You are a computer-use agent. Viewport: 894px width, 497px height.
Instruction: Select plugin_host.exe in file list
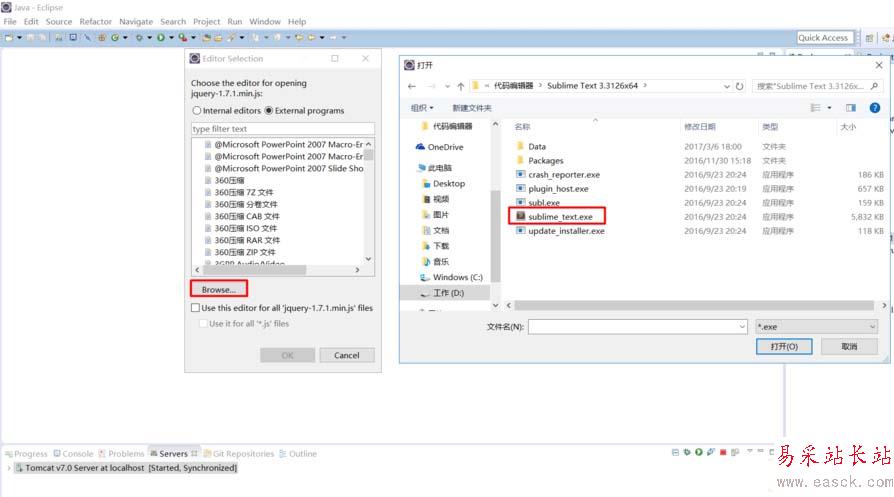tap(552, 189)
